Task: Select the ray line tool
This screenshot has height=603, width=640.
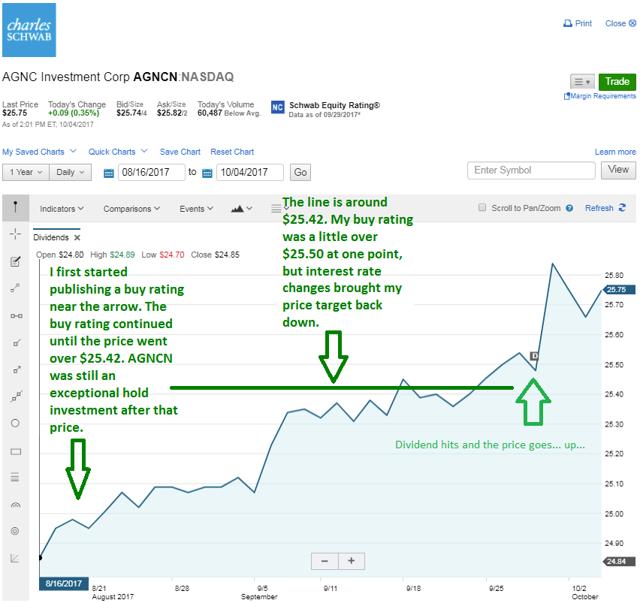Action: pyautogui.click(x=16, y=343)
